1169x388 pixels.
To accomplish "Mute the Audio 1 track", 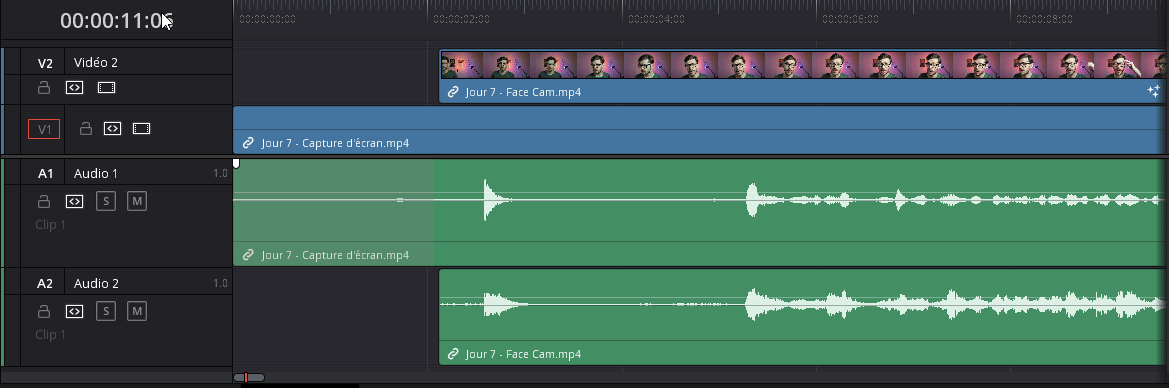I will point(136,201).
